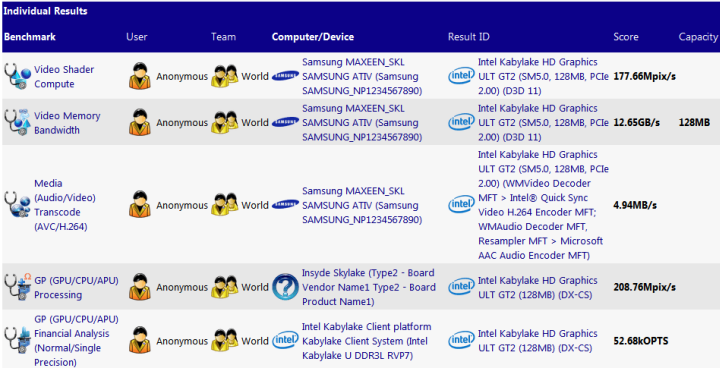Screen dimensions: 720x368
Task: Click the Individual Results heading
Action: click(45, 11)
